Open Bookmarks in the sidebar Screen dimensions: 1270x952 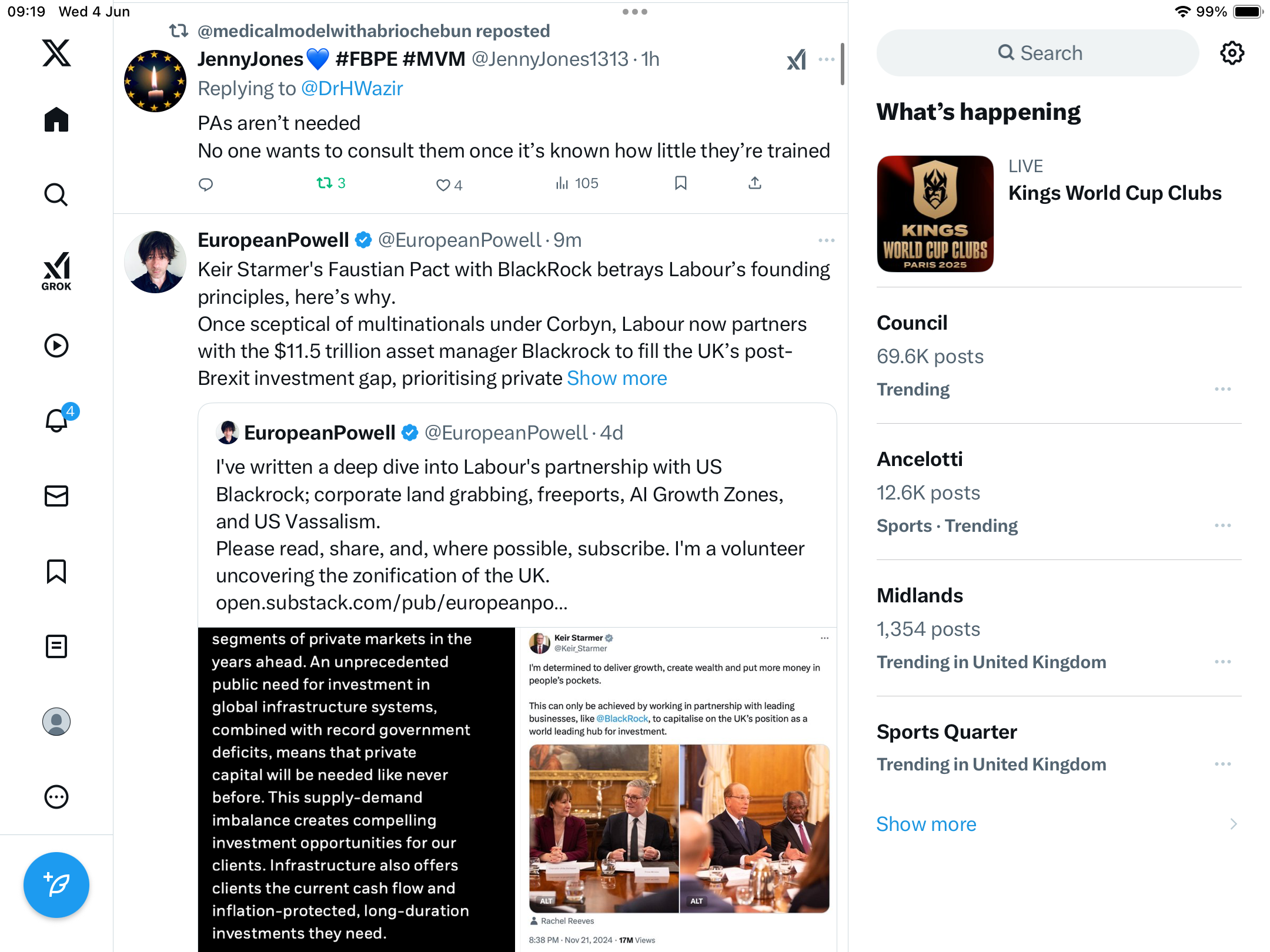(56, 571)
